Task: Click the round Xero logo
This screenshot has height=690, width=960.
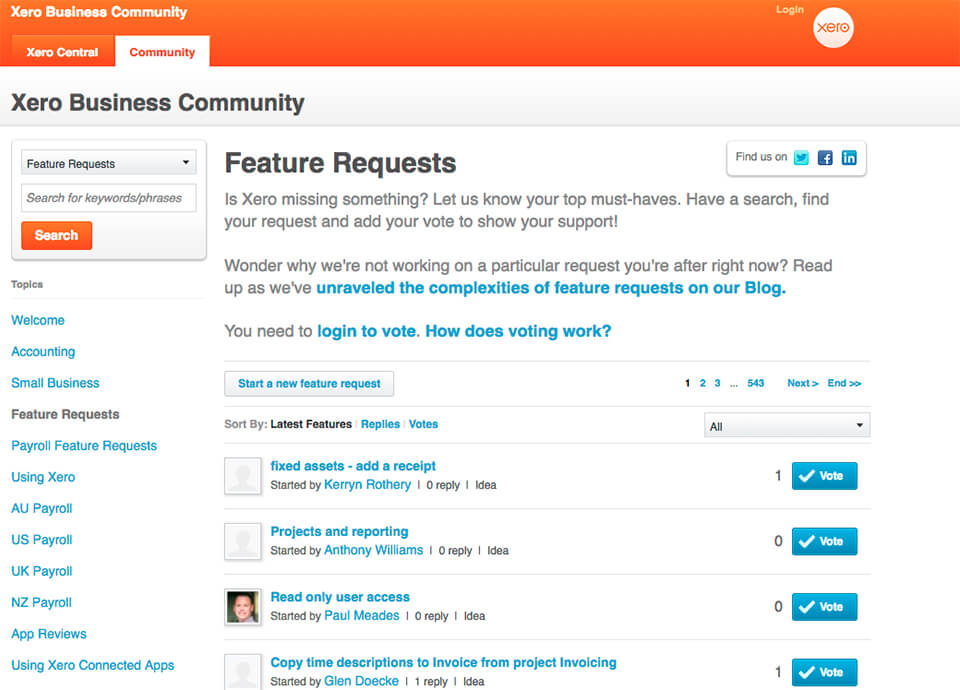Action: (x=833, y=28)
